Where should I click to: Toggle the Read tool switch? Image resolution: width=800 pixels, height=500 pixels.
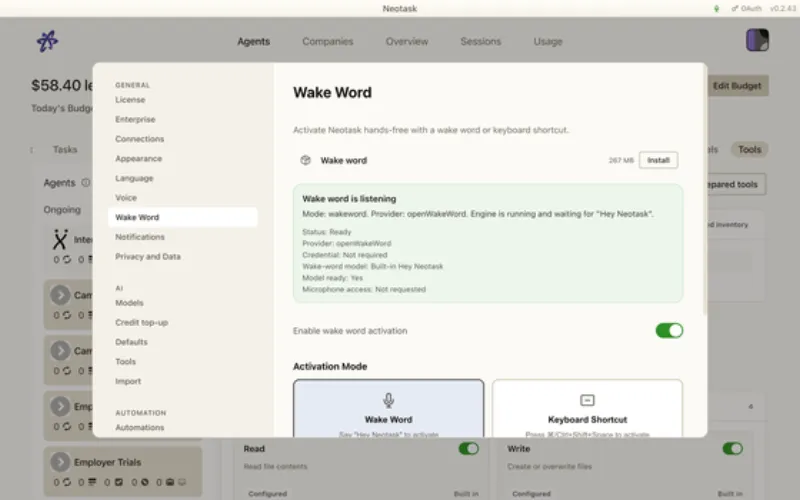[468, 448]
